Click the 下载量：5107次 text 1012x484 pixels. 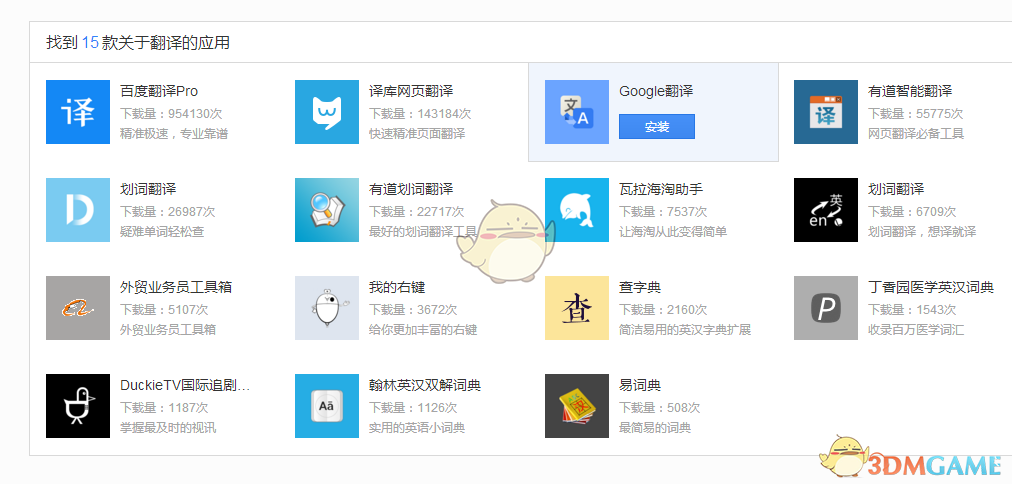coord(164,310)
